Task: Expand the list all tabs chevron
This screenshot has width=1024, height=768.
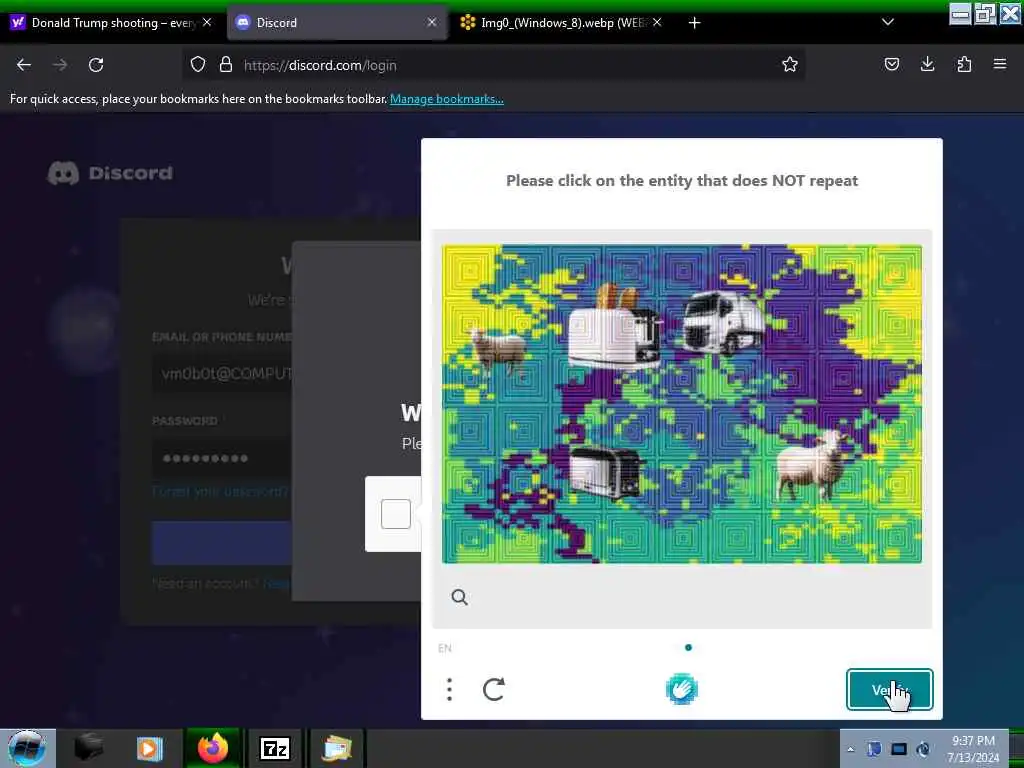Action: 888,22
